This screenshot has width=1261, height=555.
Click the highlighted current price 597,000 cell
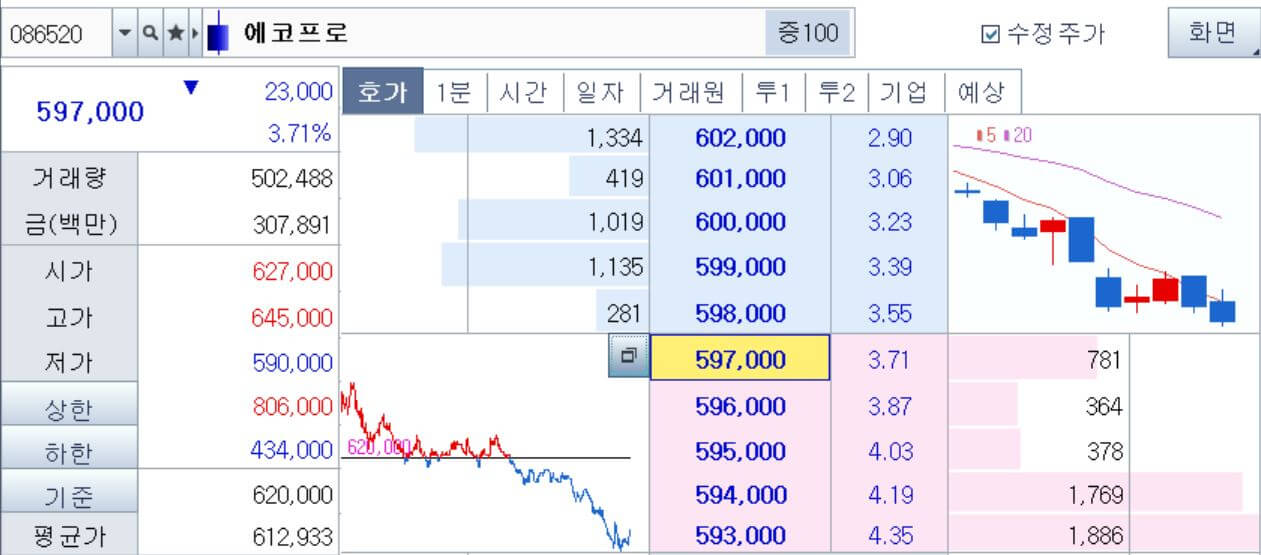click(x=740, y=358)
